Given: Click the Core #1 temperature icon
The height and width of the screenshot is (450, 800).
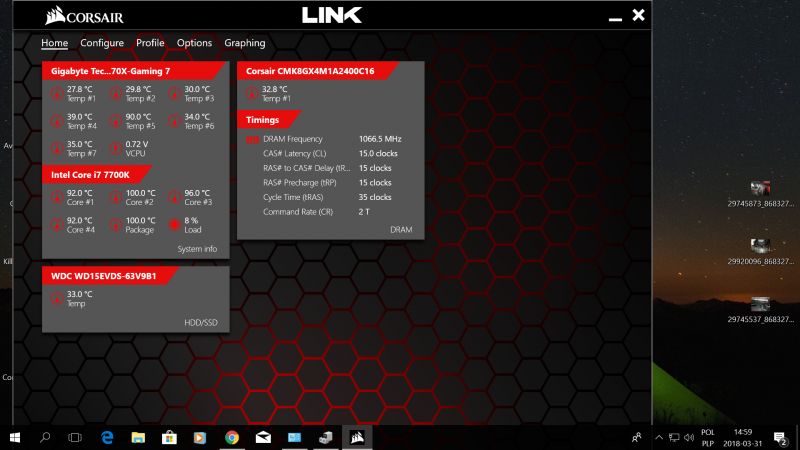Looking at the screenshot, I should click(57, 197).
